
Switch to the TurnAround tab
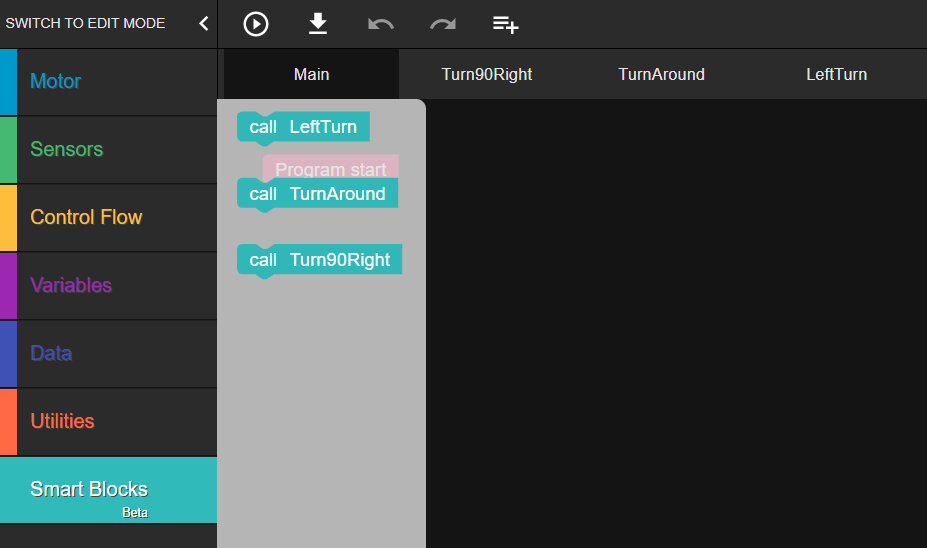(x=661, y=74)
